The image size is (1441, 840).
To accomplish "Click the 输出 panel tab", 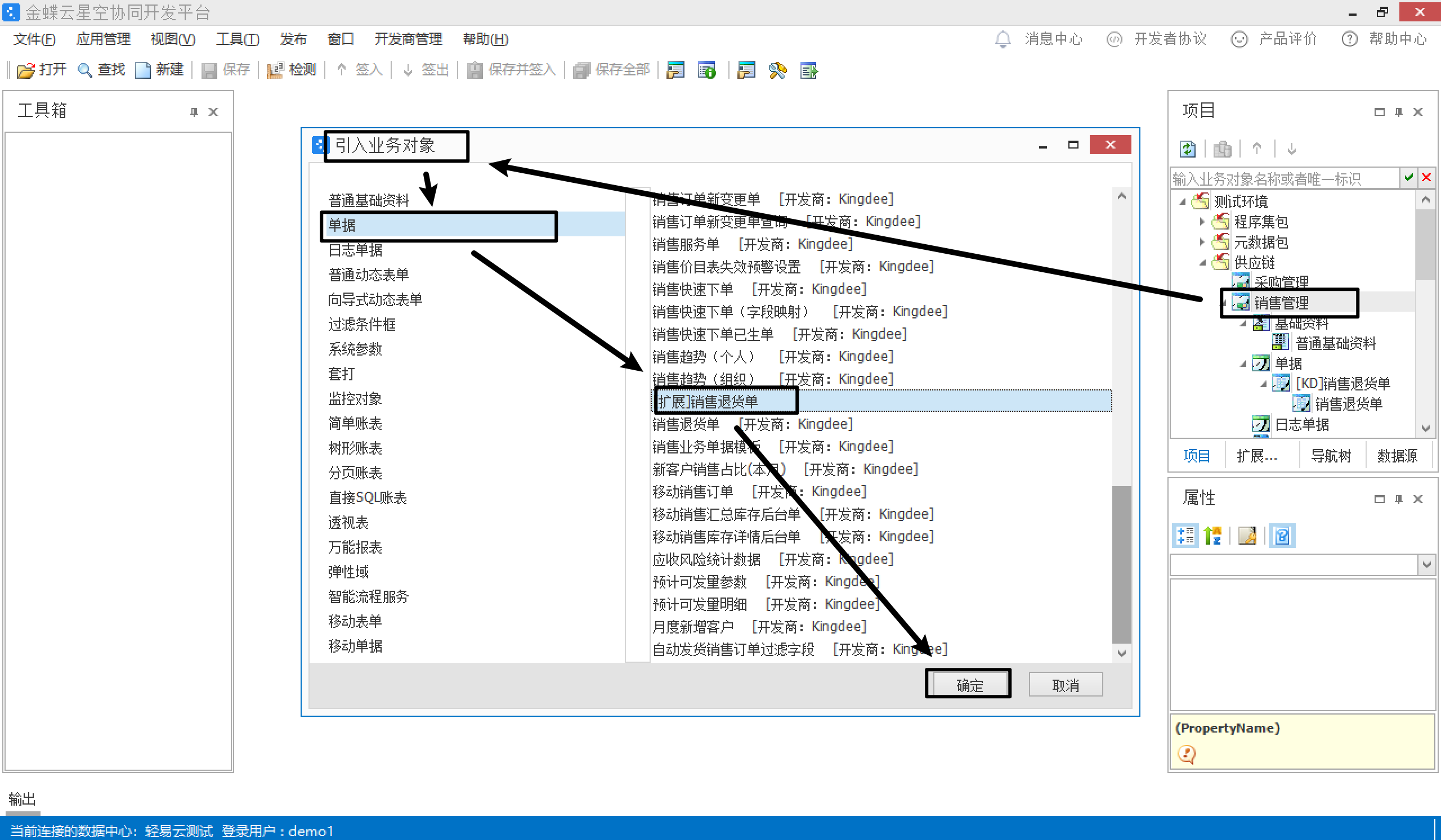I will point(23,799).
